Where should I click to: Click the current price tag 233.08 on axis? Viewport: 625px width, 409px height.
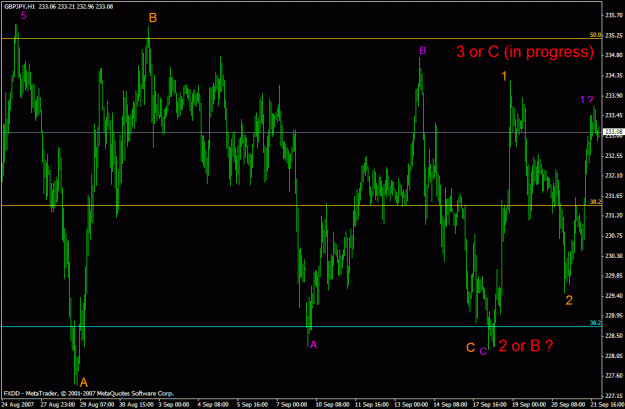pyautogui.click(x=613, y=132)
